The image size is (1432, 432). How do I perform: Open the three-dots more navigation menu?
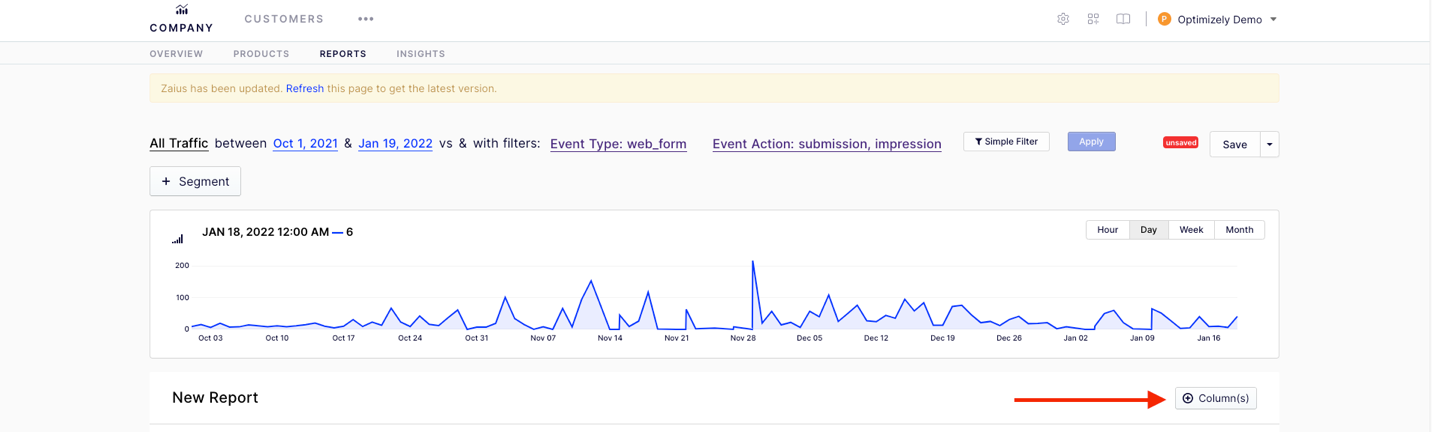[x=366, y=19]
